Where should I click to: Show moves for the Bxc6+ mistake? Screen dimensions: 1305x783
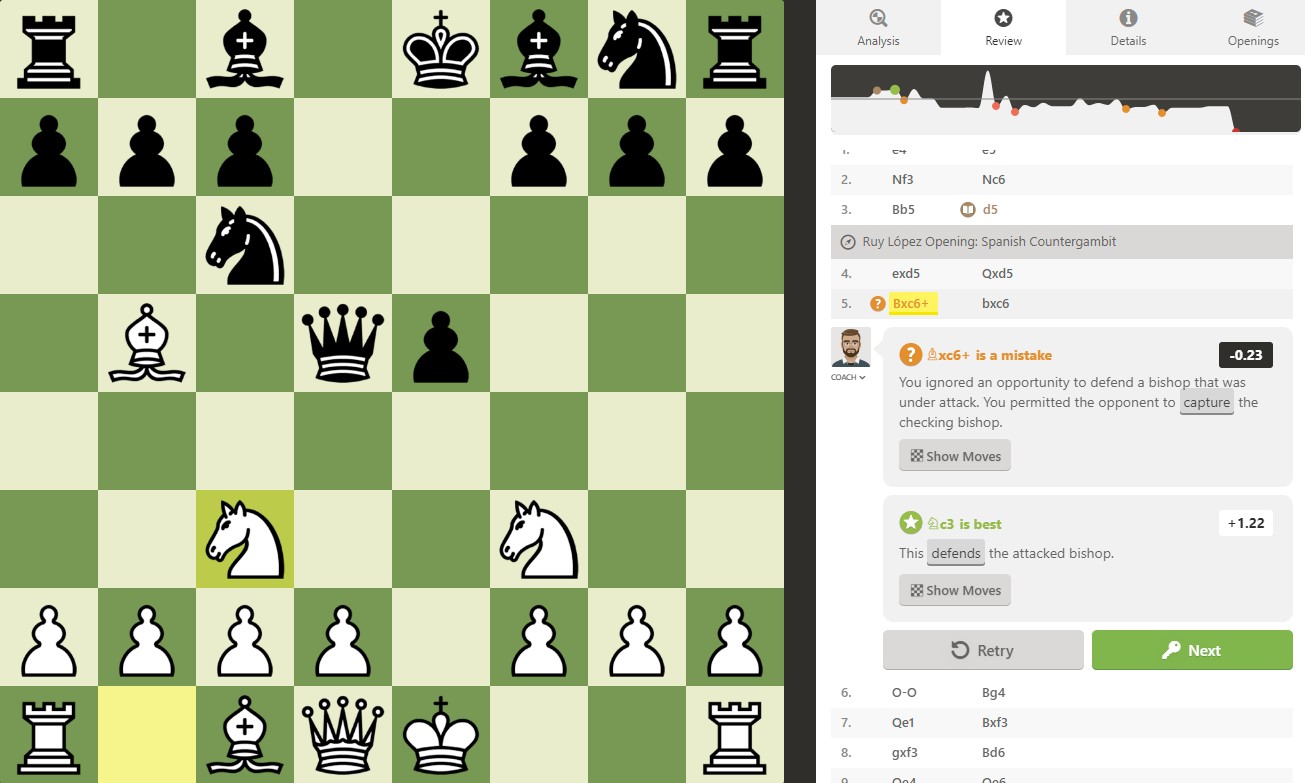click(955, 456)
